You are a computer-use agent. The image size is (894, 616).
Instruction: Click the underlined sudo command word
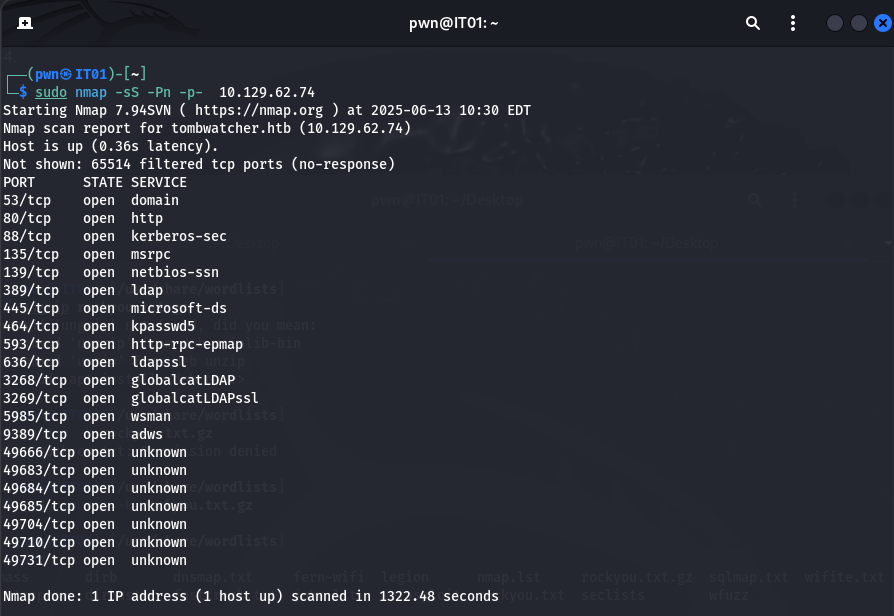[x=51, y=92]
